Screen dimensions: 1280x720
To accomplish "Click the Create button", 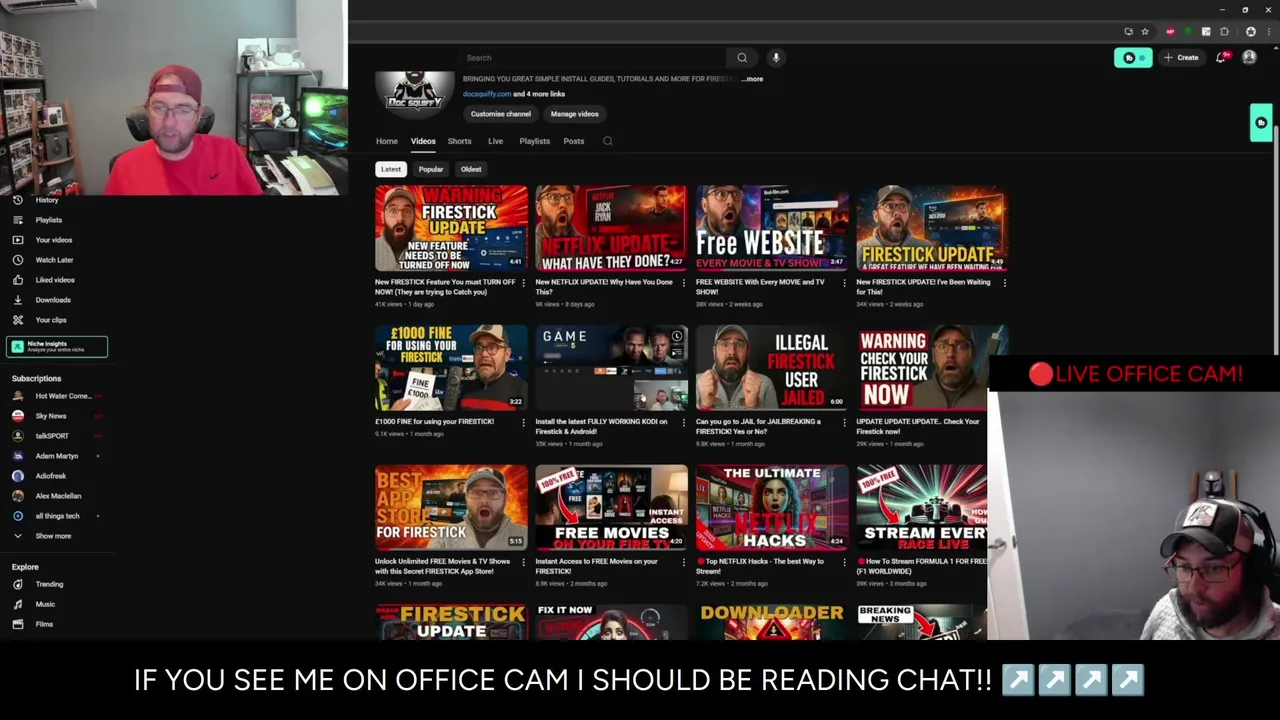I will [1181, 58].
